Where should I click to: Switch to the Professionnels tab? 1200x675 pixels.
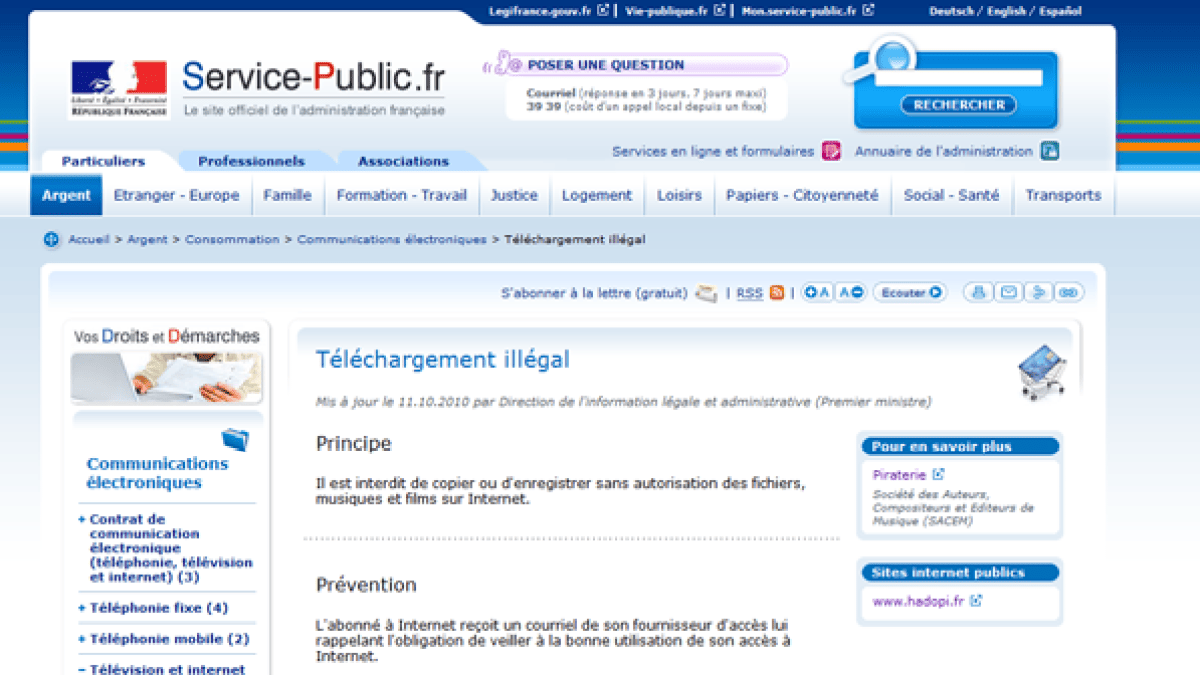coord(251,161)
